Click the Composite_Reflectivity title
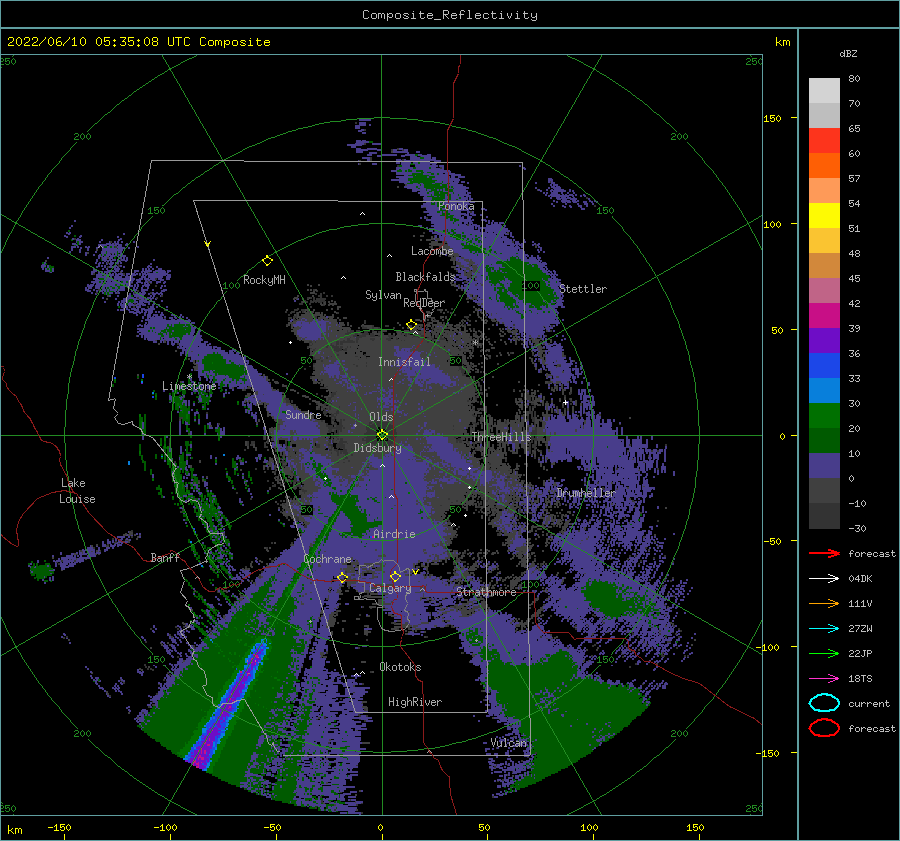The width and height of the screenshot is (900, 841). point(450,15)
